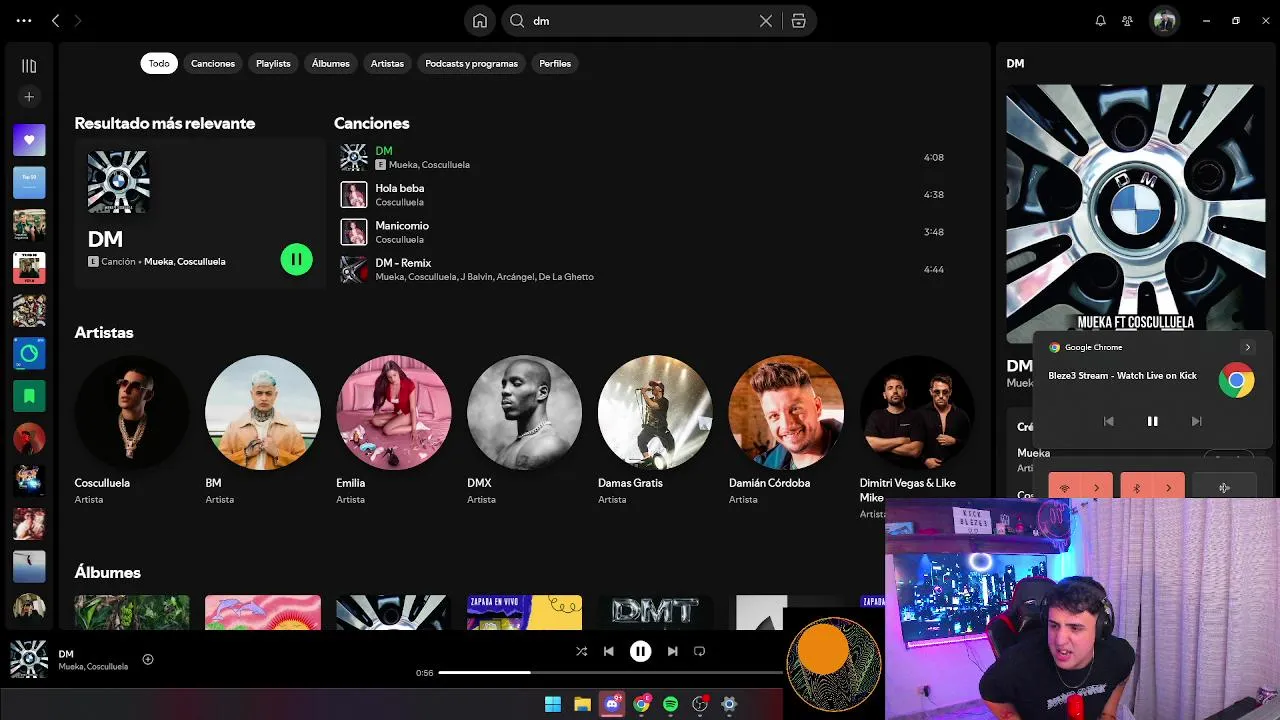Open Google Chrome from the taskbar
The image size is (1280, 720).
tap(641, 704)
